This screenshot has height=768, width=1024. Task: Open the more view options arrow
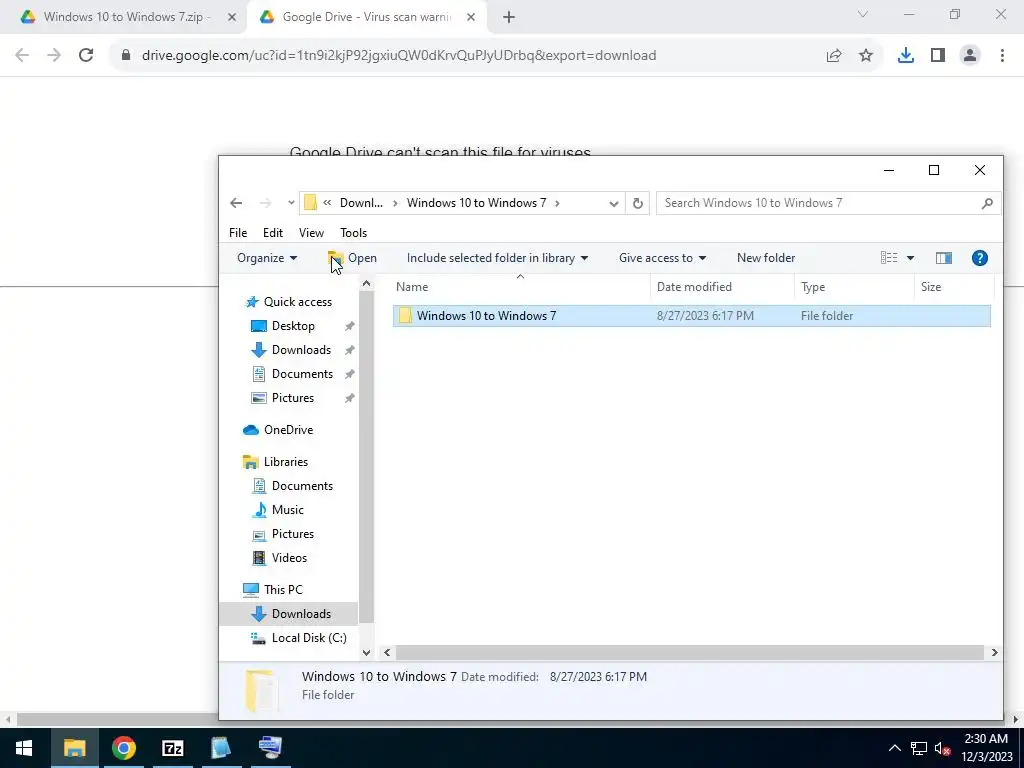tap(910, 258)
